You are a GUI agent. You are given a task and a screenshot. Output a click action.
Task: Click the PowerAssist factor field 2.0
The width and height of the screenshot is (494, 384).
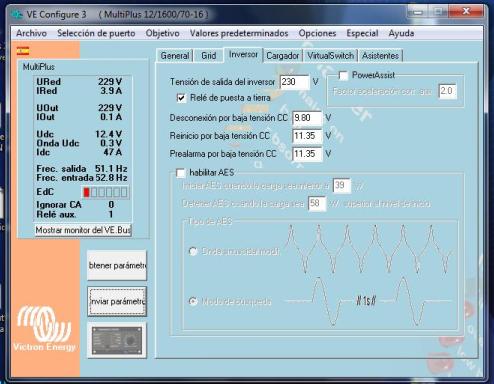[x=447, y=91]
